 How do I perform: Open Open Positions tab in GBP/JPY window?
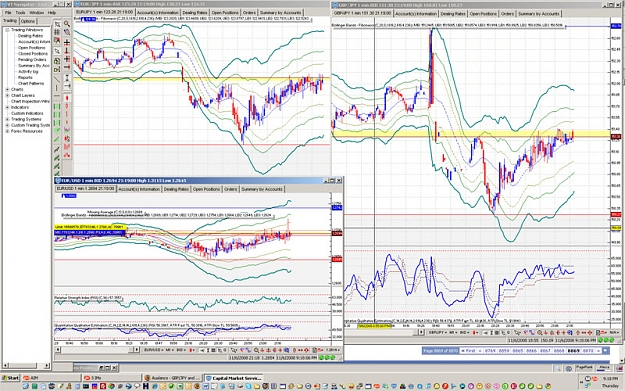pos(483,14)
